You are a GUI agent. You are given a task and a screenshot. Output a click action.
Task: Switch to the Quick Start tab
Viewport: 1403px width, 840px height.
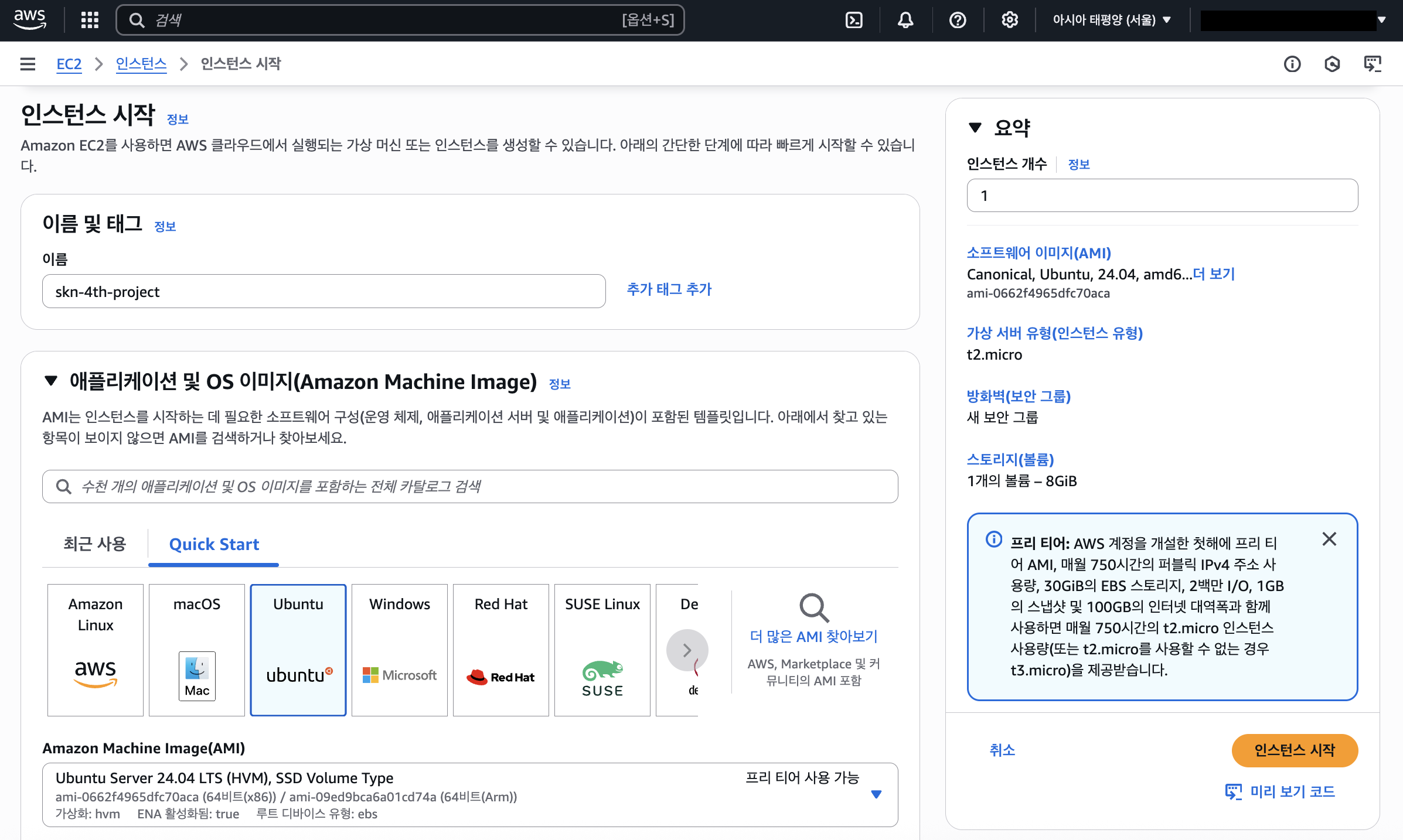point(214,544)
